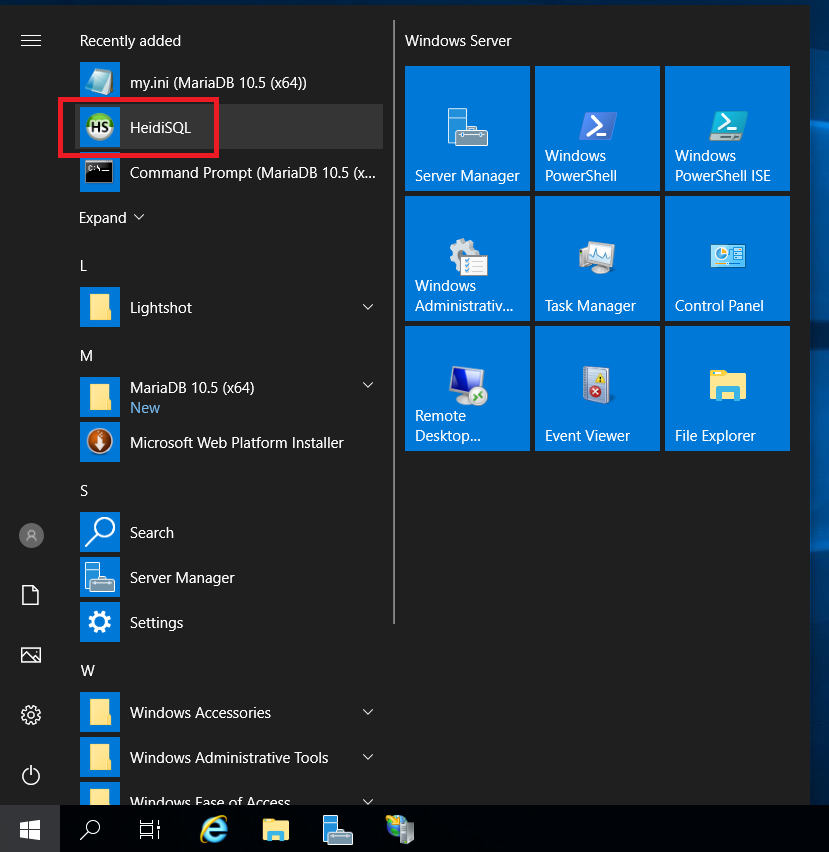Open Server Manager from taskbar
Image resolution: width=829 pixels, height=852 pixels.
pos(337,829)
